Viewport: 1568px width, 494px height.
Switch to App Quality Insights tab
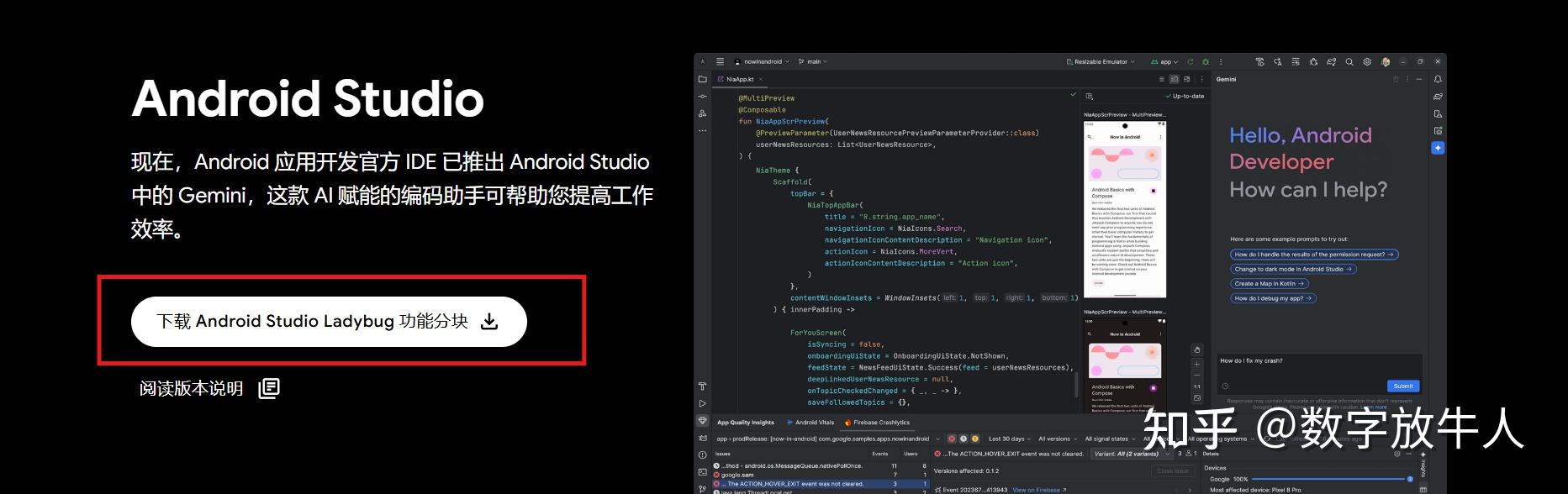point(745,423)
